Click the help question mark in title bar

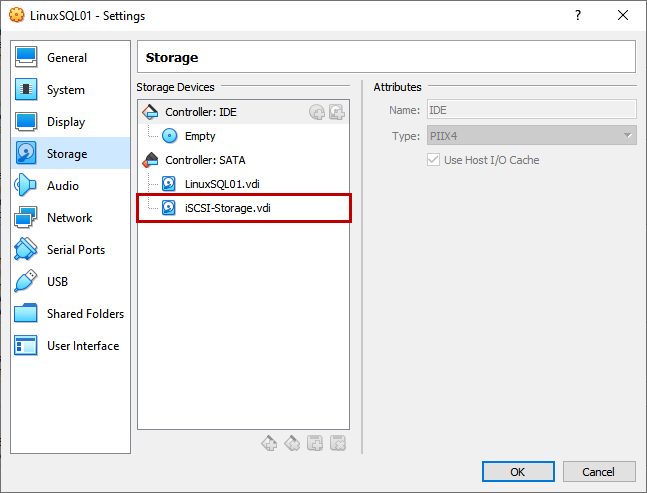pos(578,16)
